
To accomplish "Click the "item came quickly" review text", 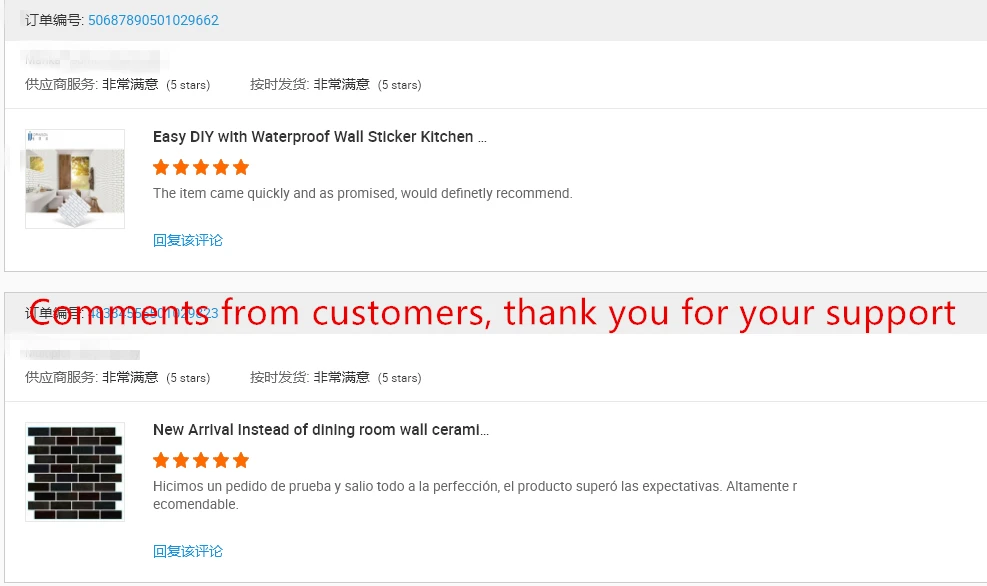I will [x=362, y=193].
